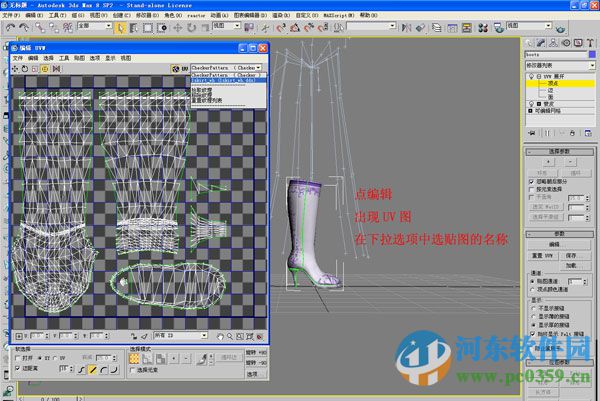The width and height of the screenshot is (600, 401).
Task: Select the Bind to Space Warp tool
Action: pyautogui.click(x=68, y=28)
